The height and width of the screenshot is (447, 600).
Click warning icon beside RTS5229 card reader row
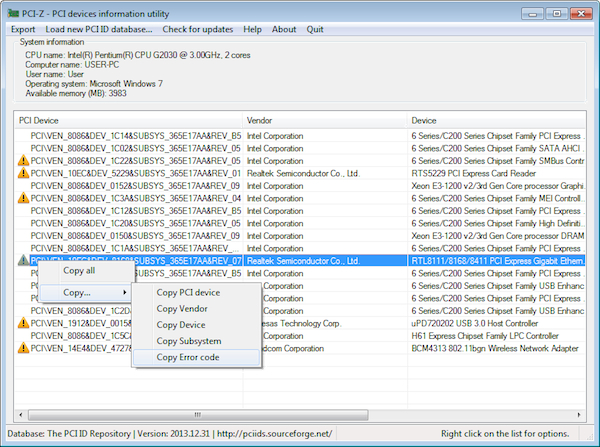23,173
